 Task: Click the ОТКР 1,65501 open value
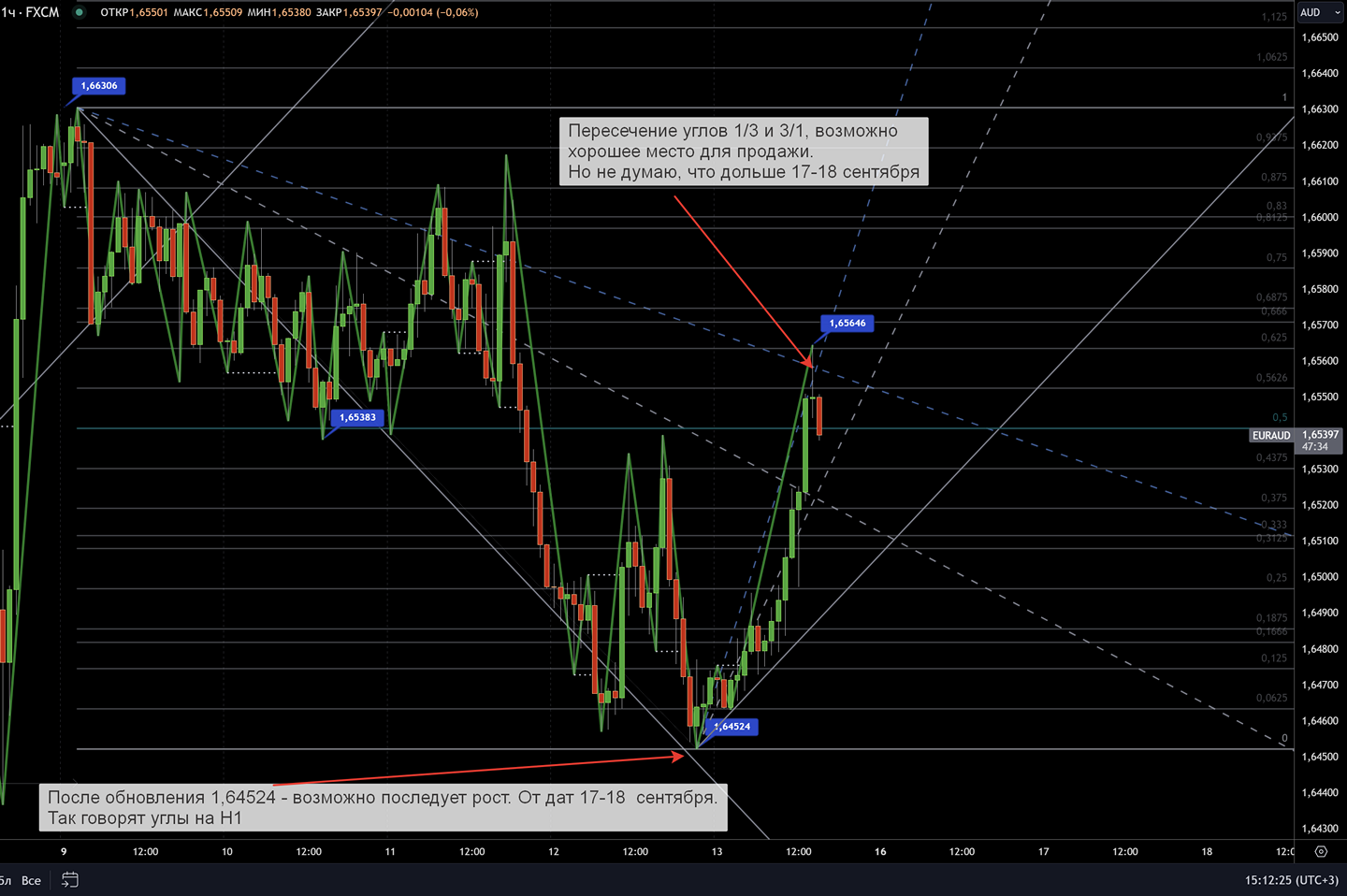[x=135, y=12]
